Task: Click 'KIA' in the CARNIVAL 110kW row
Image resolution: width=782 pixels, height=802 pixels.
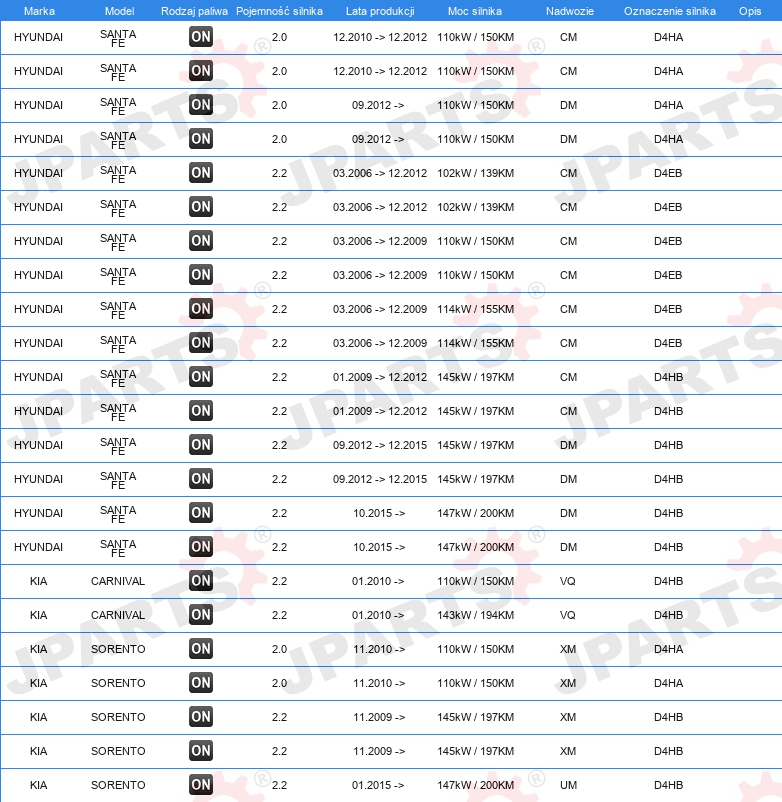Action: point(38,581)
